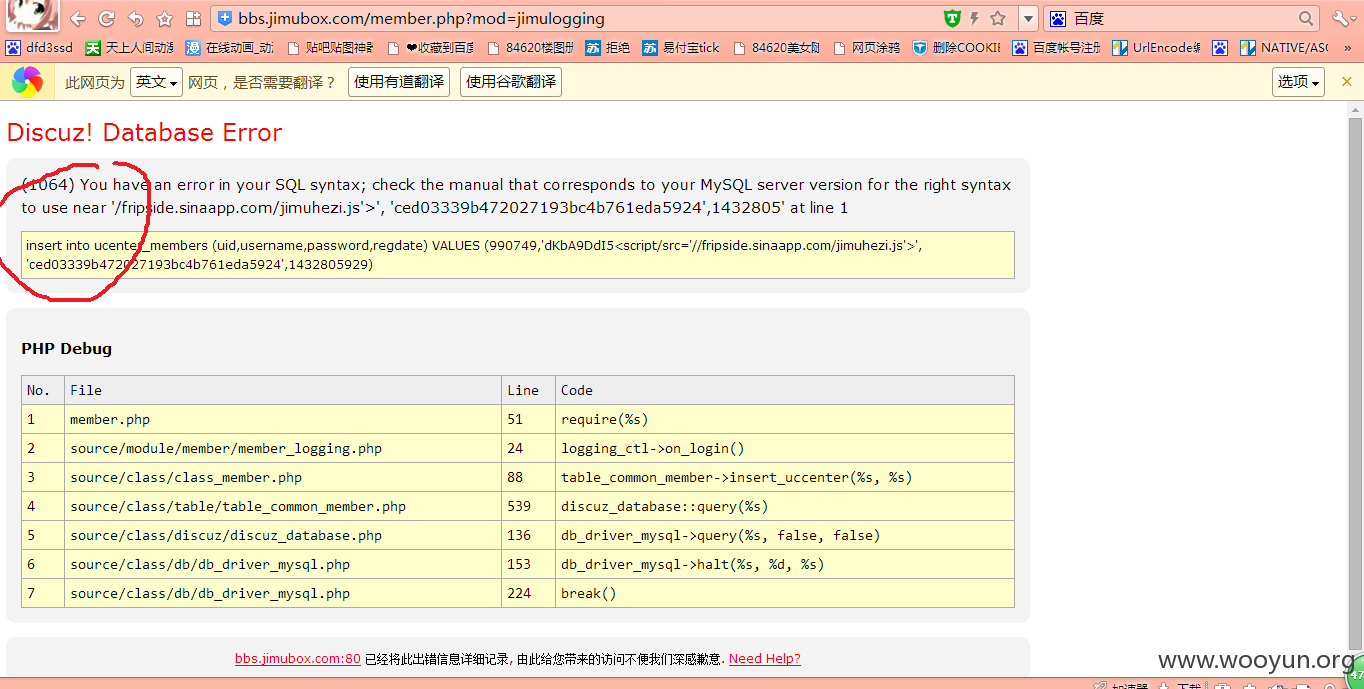Click the Need Help? link
This screenshot has width=1364, height=689.
pos(765,658)
